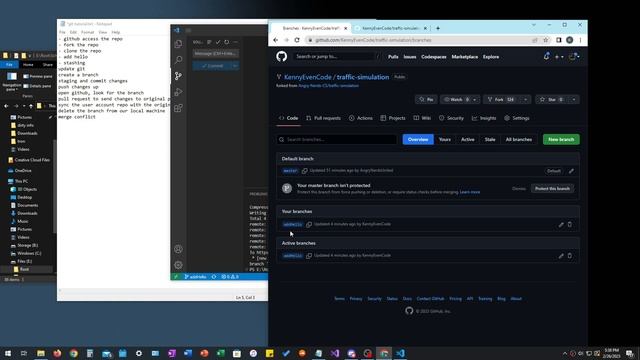
Task: Copy master branch name to clipboard
Action: point(304,171)
